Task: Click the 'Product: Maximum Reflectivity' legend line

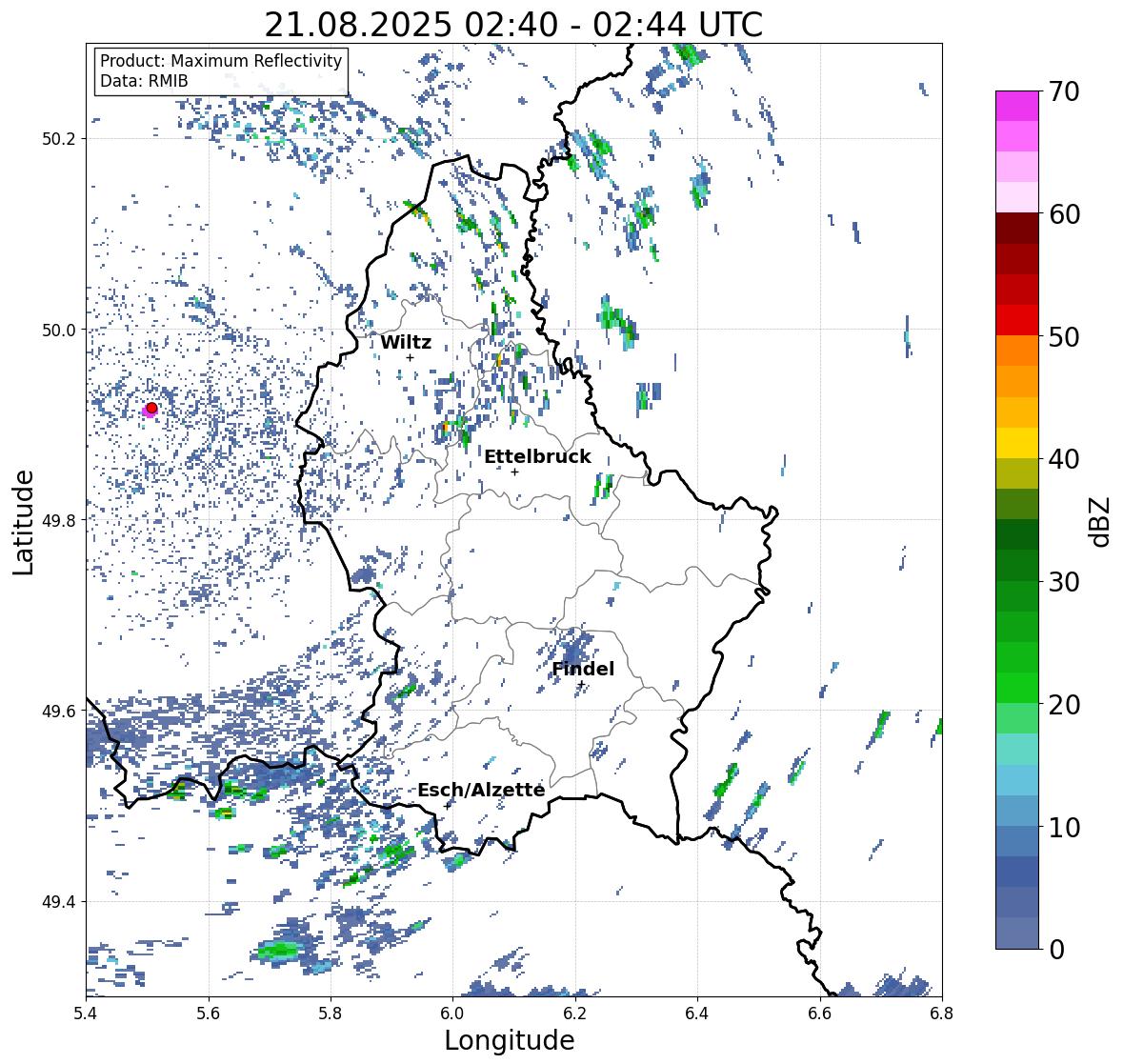Action: (x=221, y=61)
